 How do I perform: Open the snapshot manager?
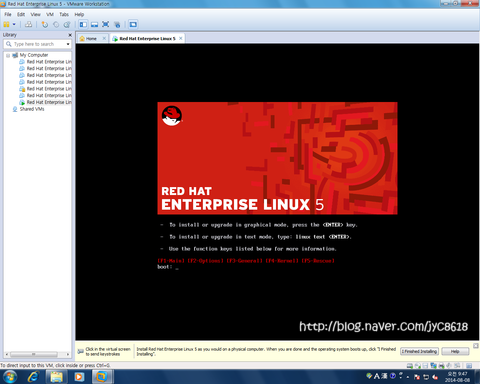click(x=67, y=24)
